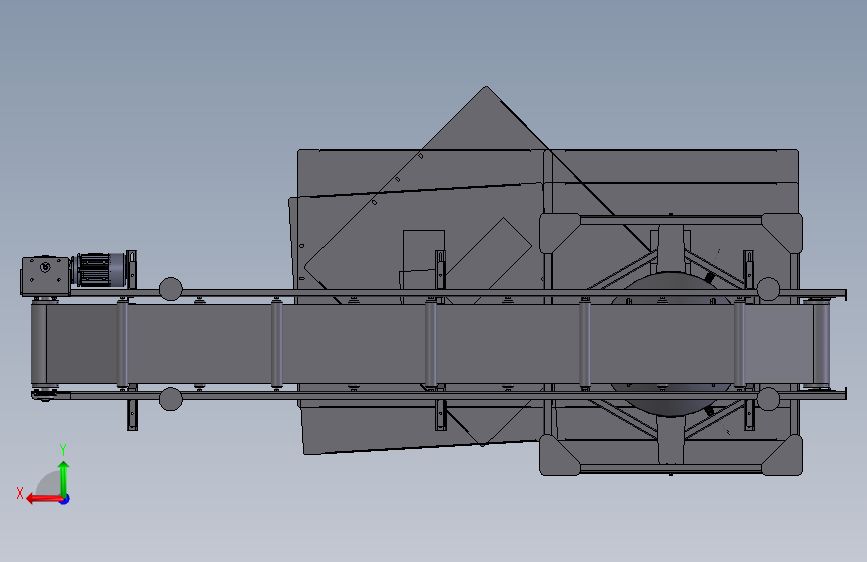Click the red X axis arrow of the triad

(44, 499)
